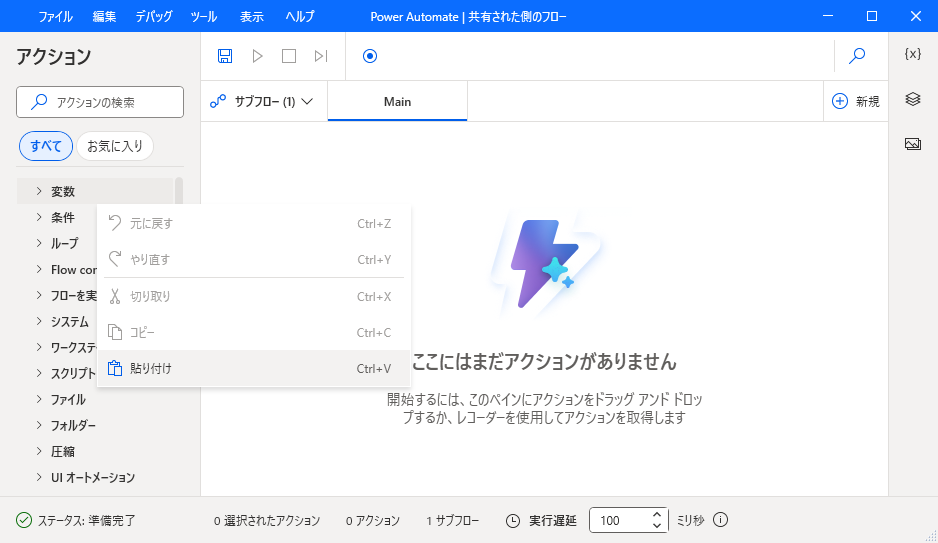This screenshot has width=938, height=543.
Task: Click the 0 選択されたアクション status
Action: (x=267, y=520)
